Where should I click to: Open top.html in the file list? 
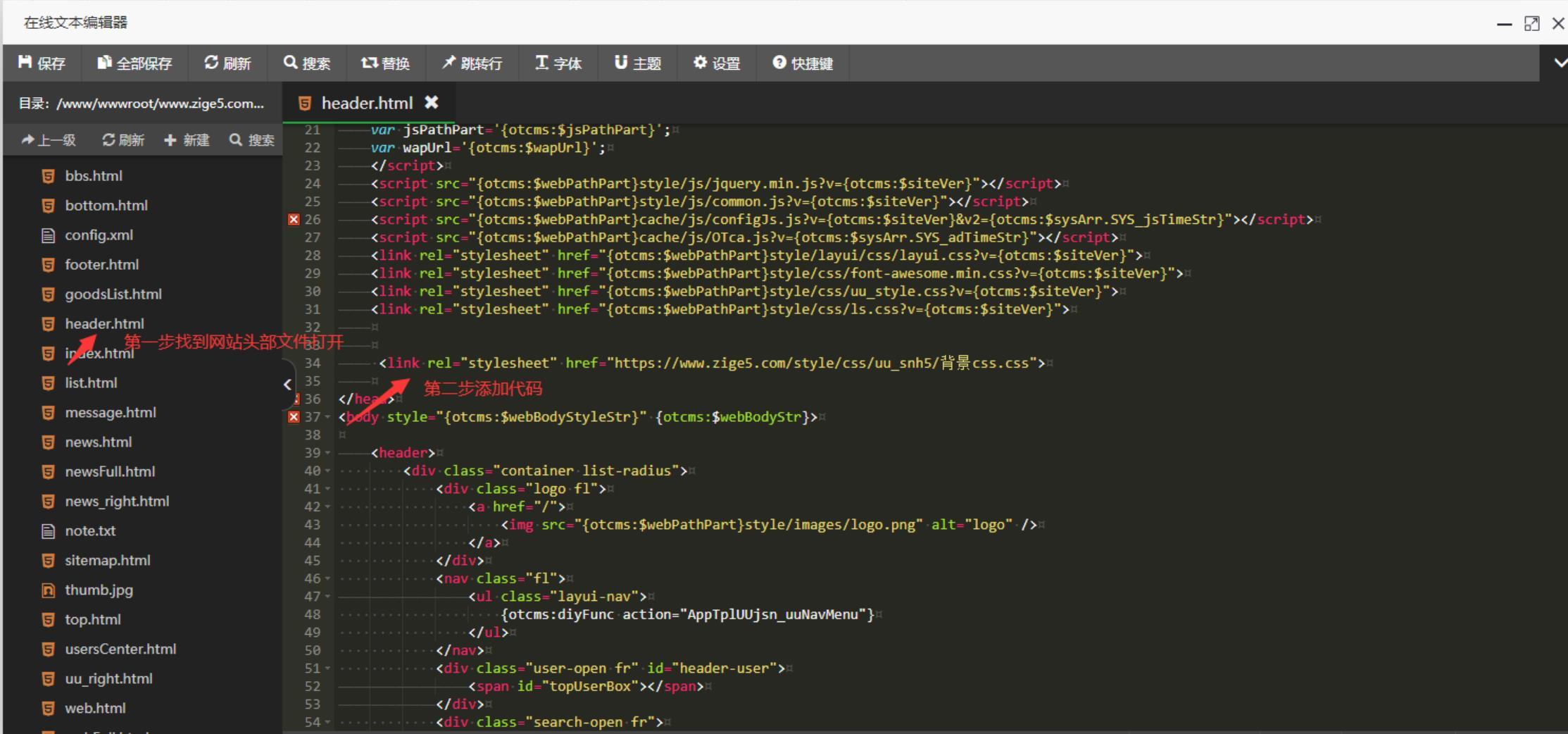(93, 619)
